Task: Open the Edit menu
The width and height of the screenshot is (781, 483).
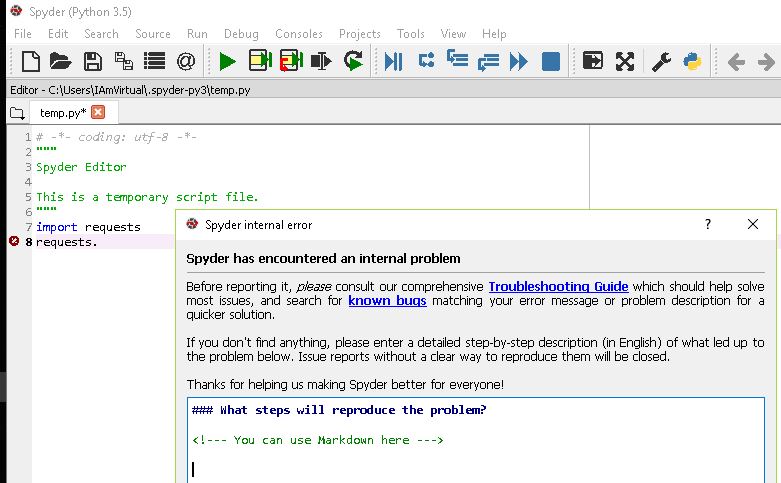Action: [x=58, y=34]
